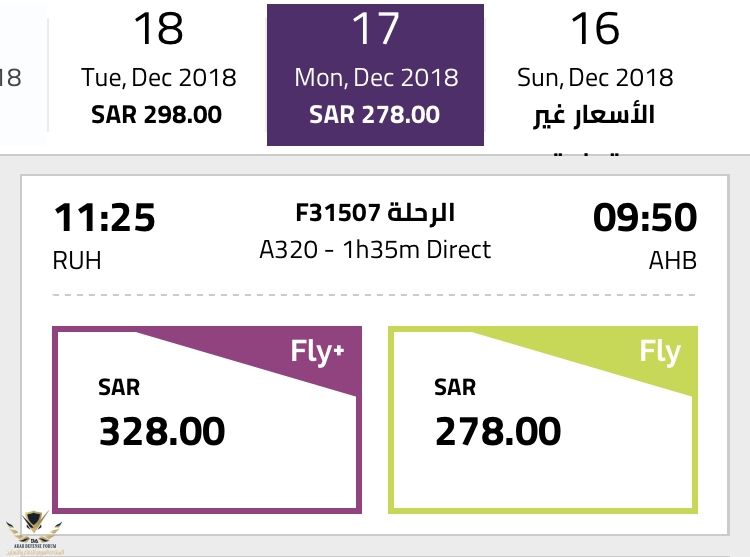Viewport: 750px width, 557px height.
Task: Select the Mon 17 Dec 2018 date tab
Action: [x=375, y=75]
